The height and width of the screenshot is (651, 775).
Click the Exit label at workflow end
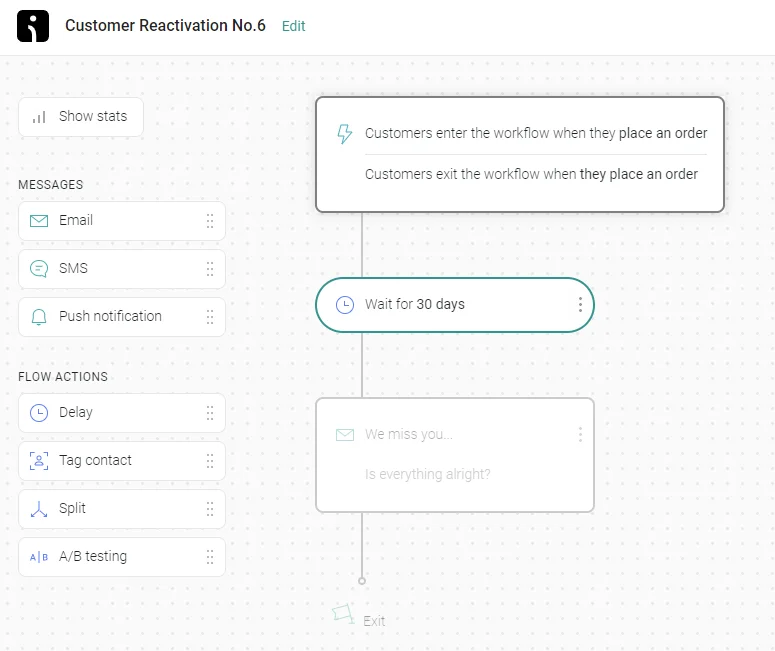coord(374,621)
